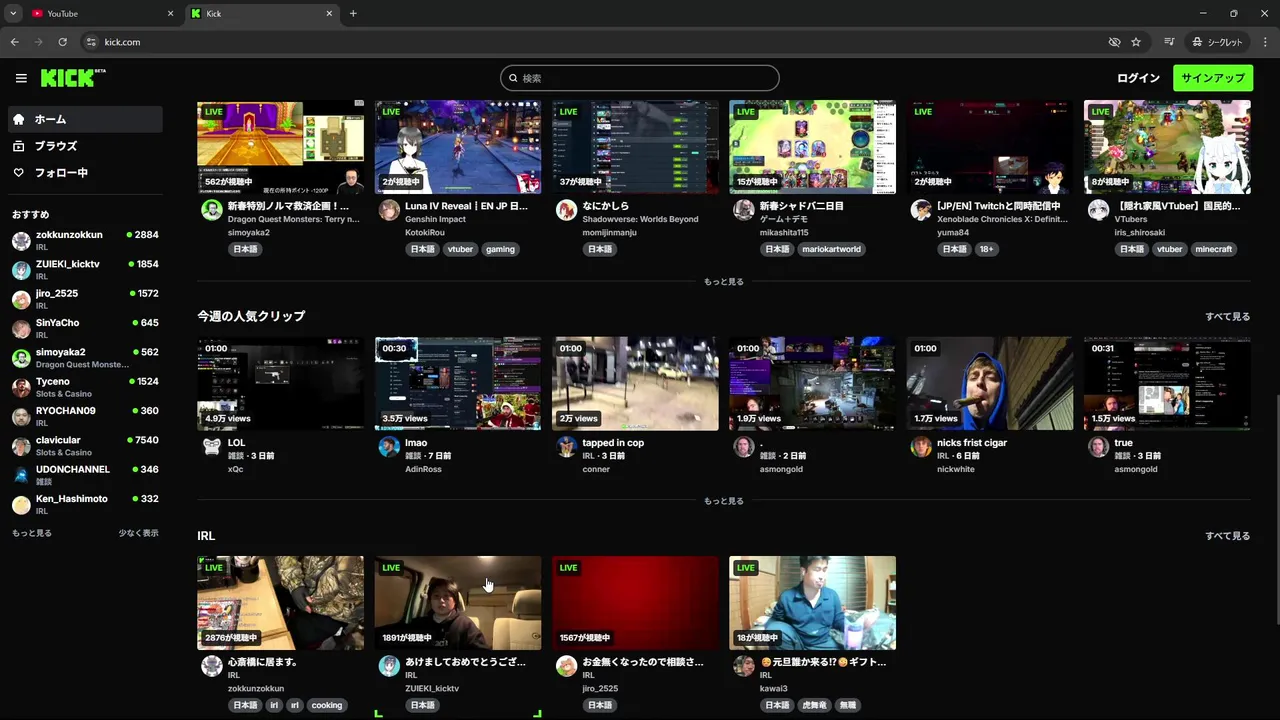
Task: Click the green サインアップ button
Action: tap(1212, 78)
